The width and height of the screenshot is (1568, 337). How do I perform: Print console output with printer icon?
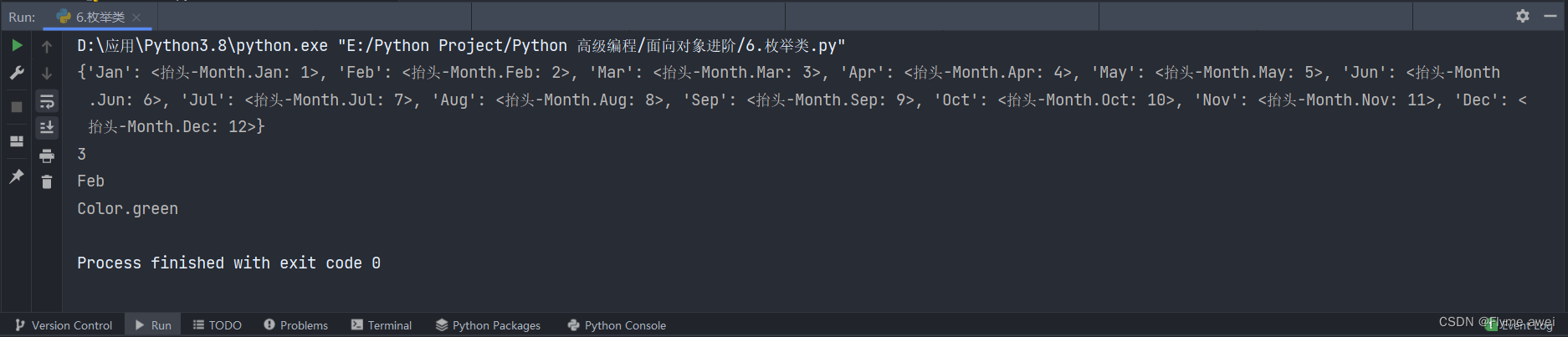(47, 156)
